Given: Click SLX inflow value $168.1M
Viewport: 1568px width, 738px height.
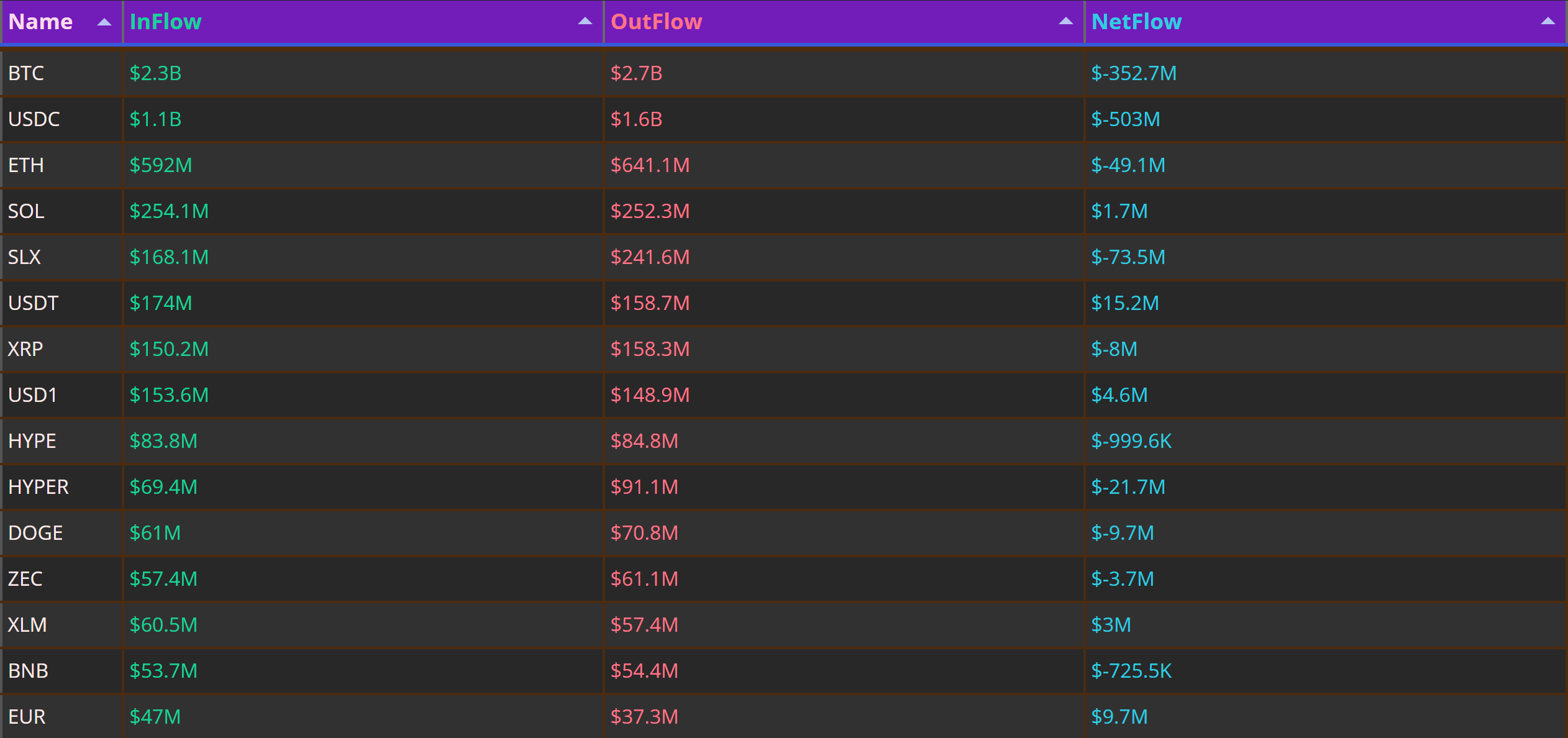Looking at the screenshot, I should pyautogui.click(x=169, y=257).
